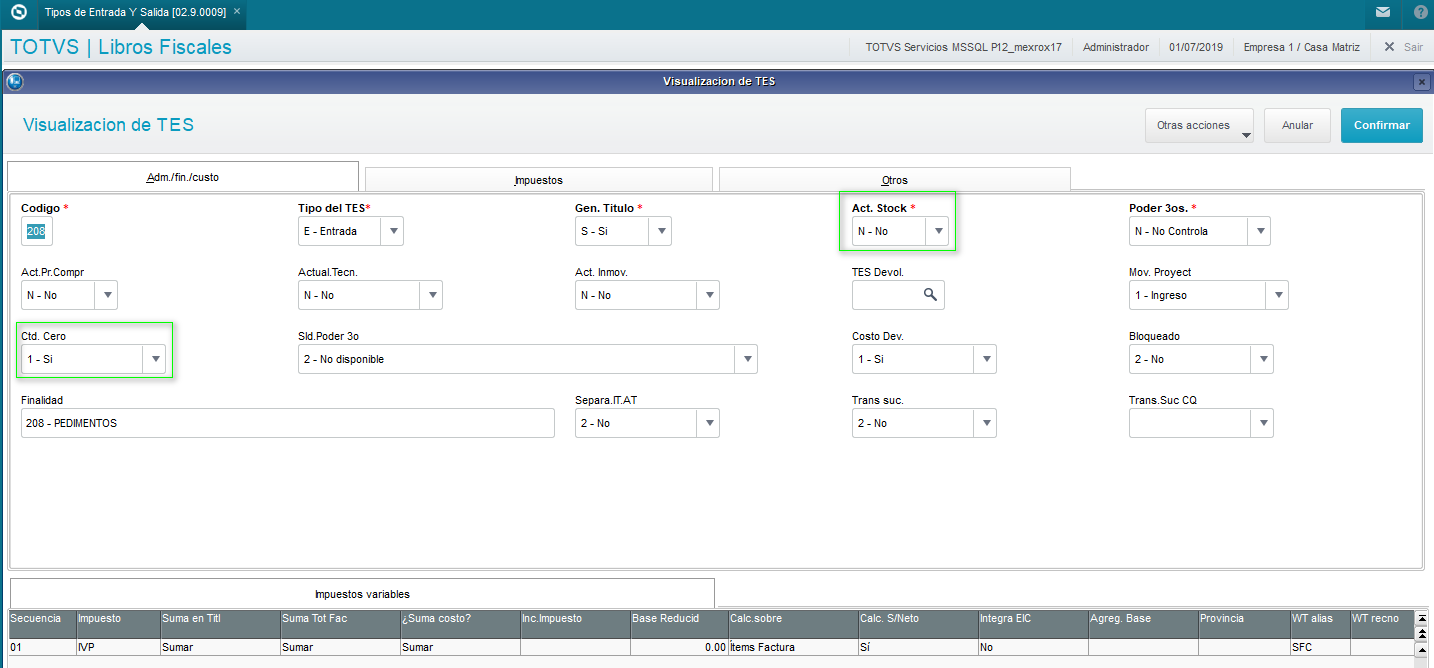Click the Sair exit X icon
This screenshot has width=1434, height=668.
point(1389,47)
